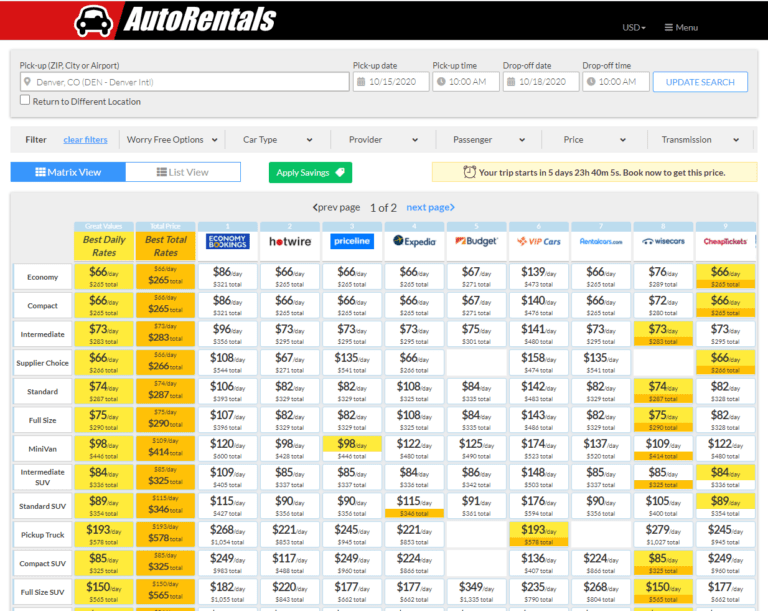The image size is (768, 611).
Task: Choose Rentalcars.com MiniVan $137/day rate
Action: click(x=601, y=448)
